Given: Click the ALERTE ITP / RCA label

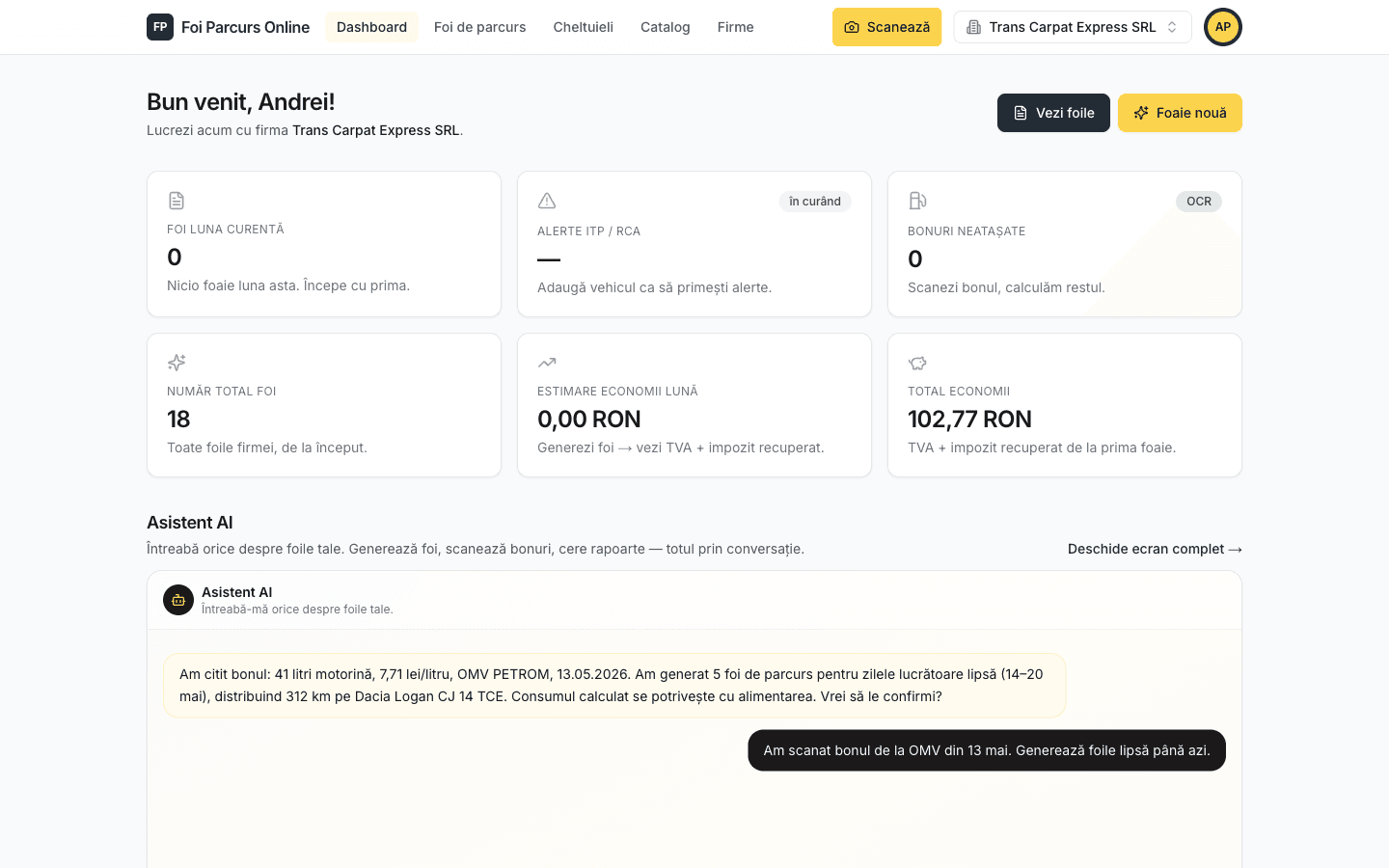Looking at the screenshot, I should [x=588, y=231].
